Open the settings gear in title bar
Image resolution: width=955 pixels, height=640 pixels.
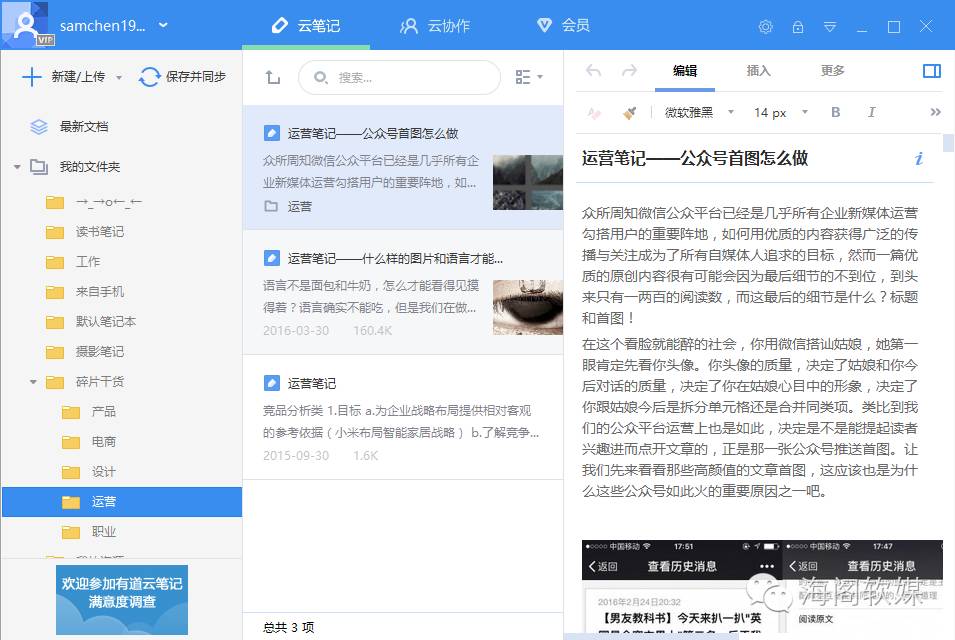765,27
